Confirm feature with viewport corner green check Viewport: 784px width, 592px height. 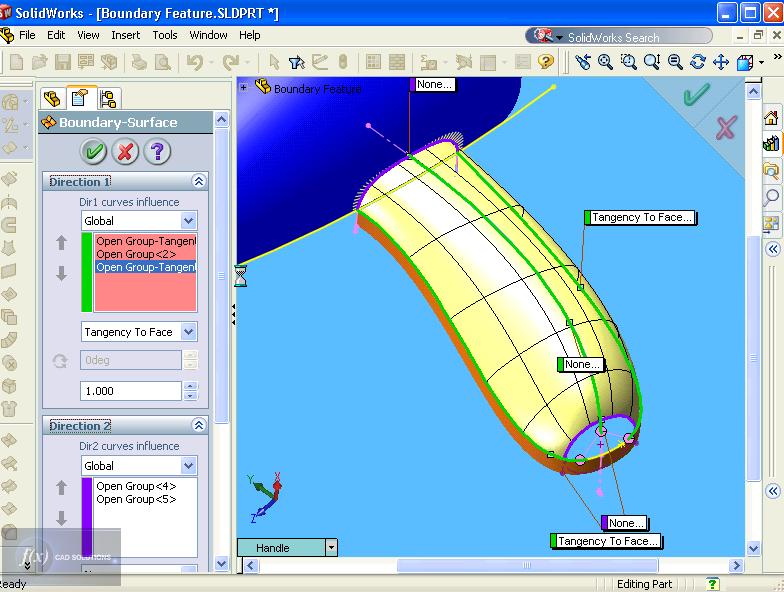point(696,94)
